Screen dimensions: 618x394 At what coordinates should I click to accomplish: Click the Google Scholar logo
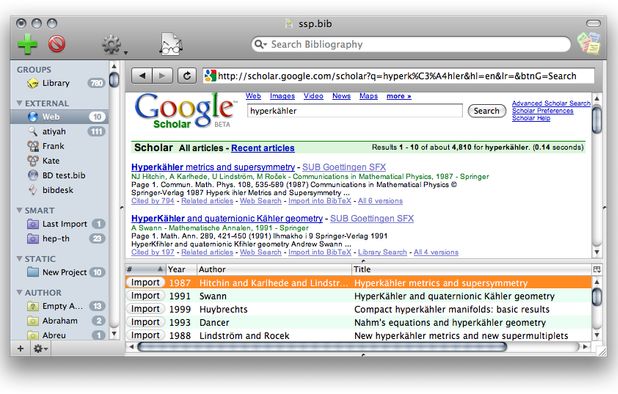click(185, 110)
